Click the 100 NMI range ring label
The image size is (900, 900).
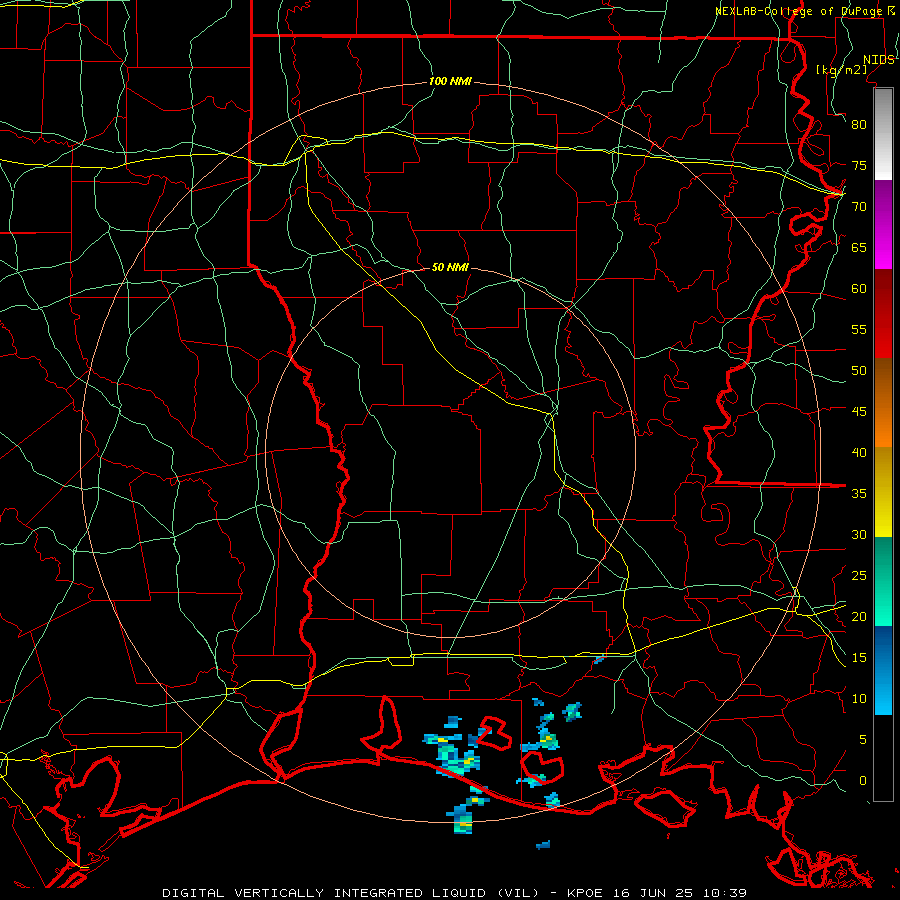[450, 81]
